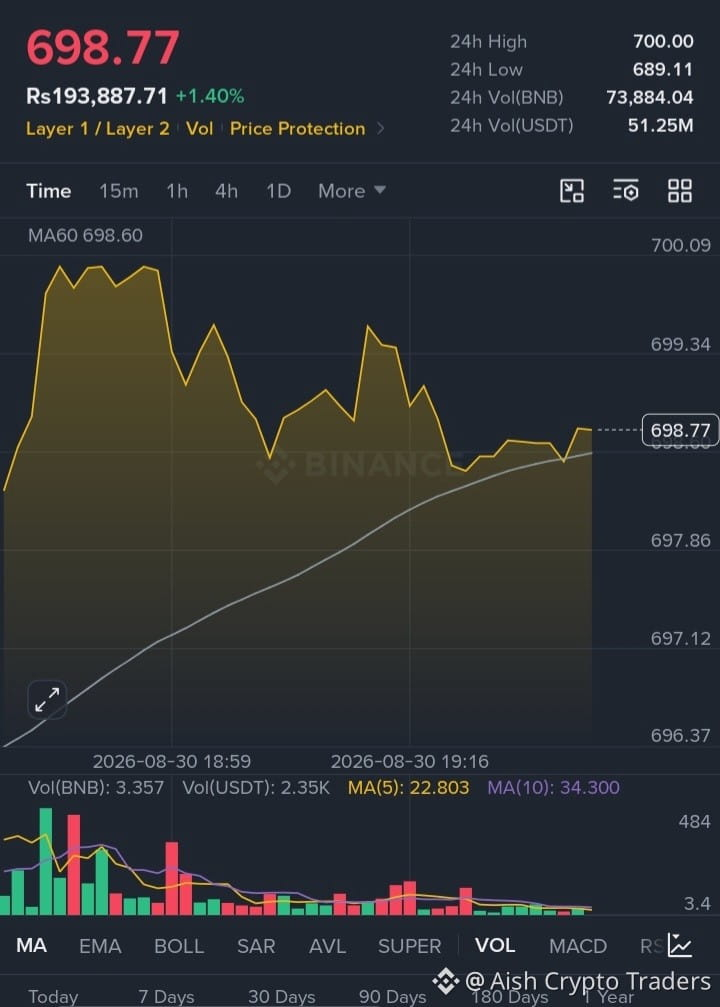This screenshot has height=1007, width=720.
Task: Switch to the 4h interval
Action: (226, 191)
